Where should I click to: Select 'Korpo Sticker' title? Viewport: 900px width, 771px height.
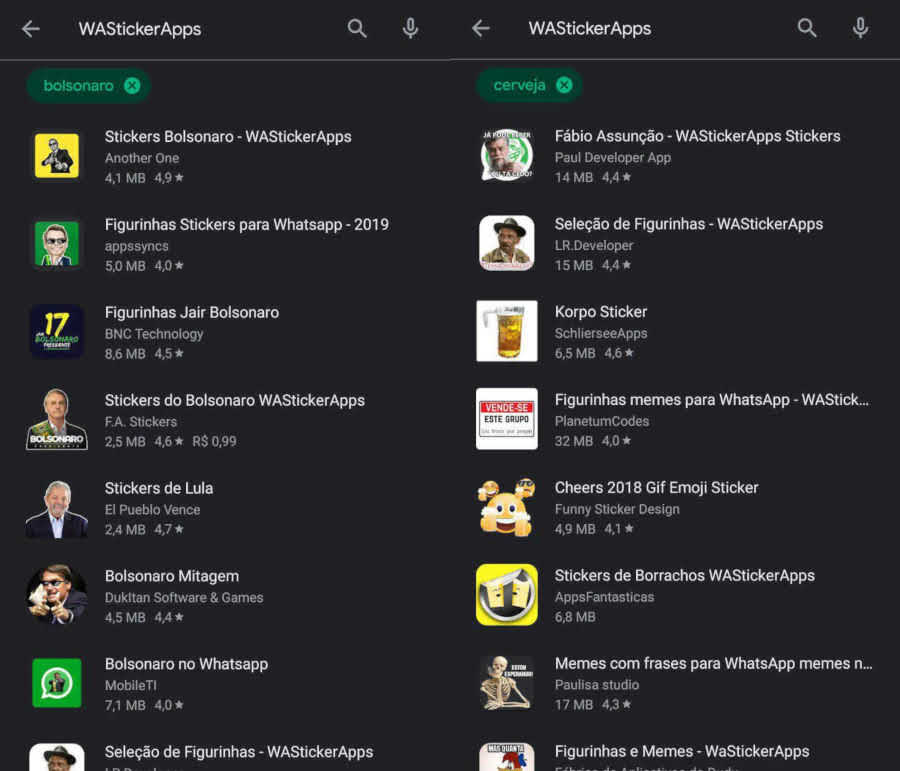tap(601, 312)
